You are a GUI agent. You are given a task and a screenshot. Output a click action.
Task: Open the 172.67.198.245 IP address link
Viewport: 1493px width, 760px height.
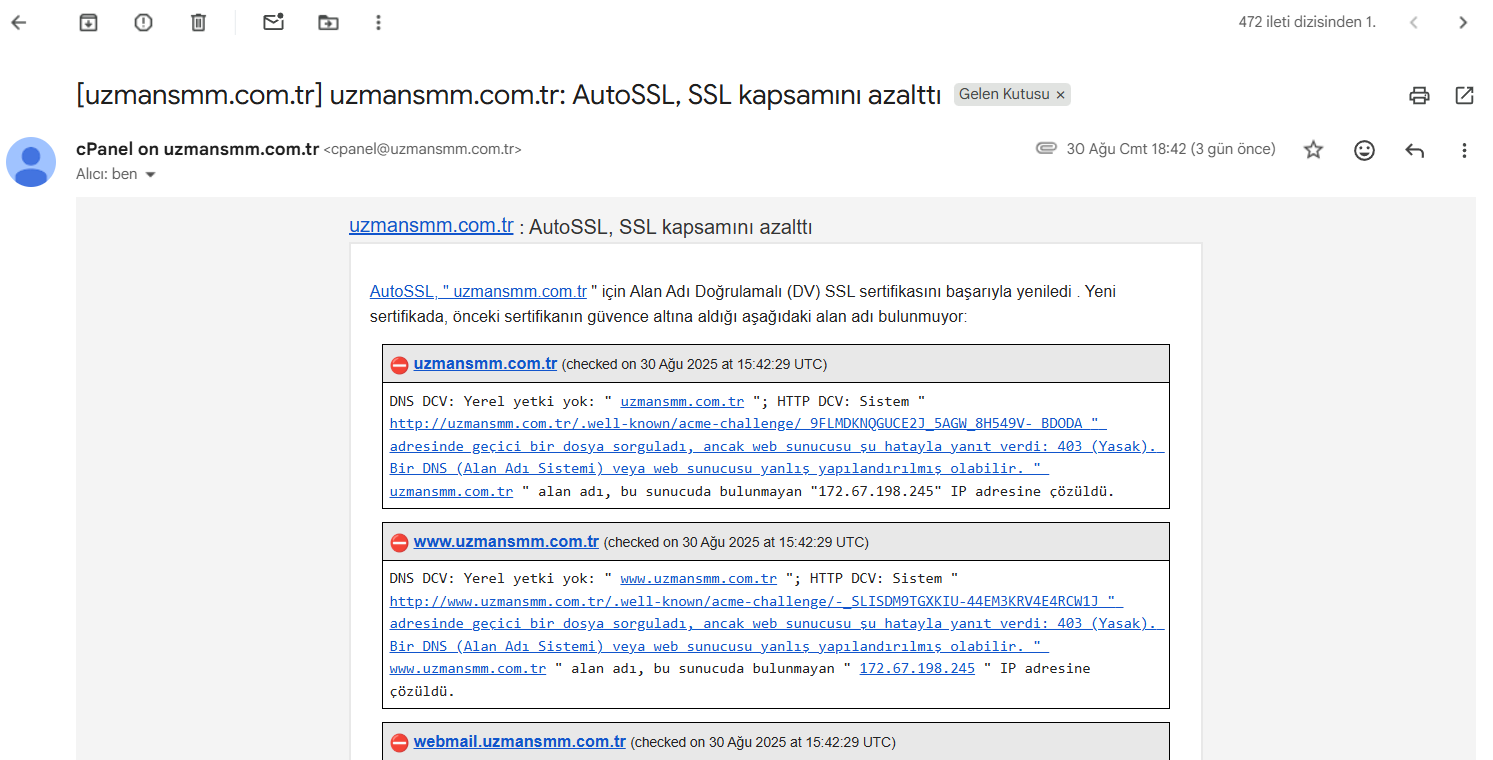click(x=917, y=668)
